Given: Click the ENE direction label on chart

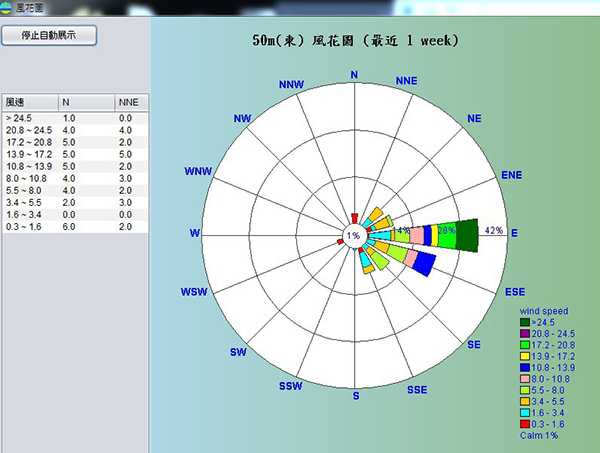Looking at the screenshot, I should [512, 175].
